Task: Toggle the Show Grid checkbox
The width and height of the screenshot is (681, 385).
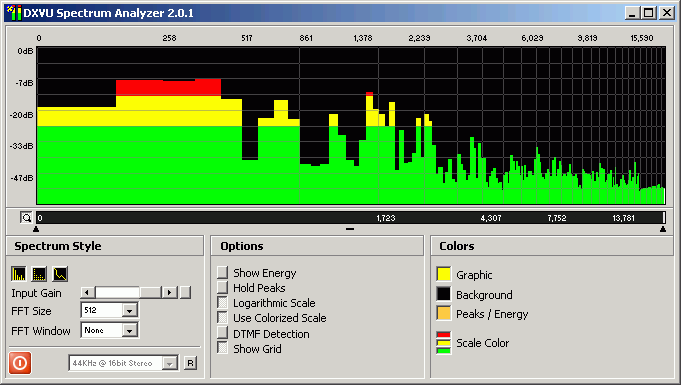Action: [222, 348]
